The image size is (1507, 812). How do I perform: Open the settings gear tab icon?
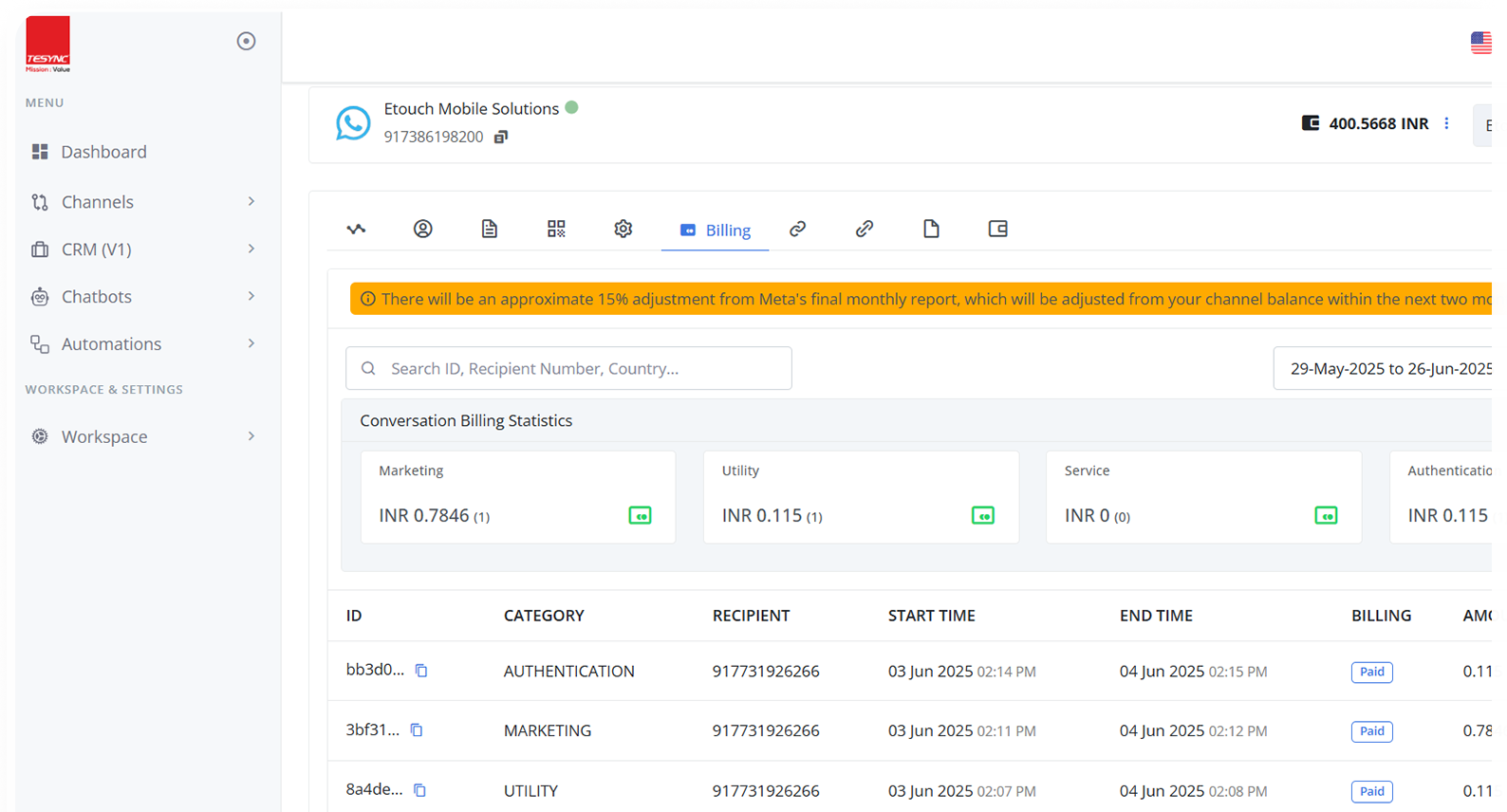coord(623,229)
